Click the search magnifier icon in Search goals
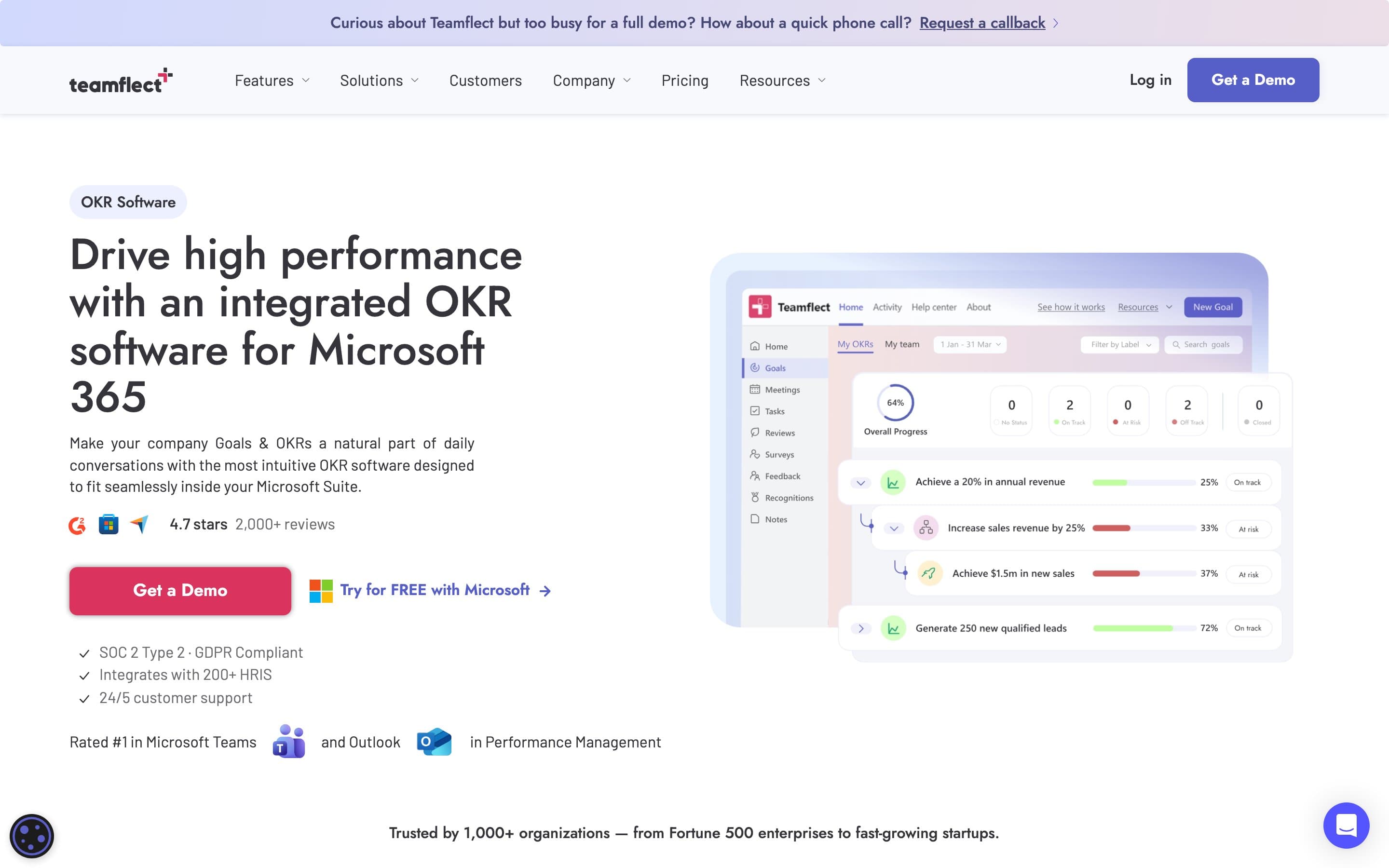1389x868 pixels. [x=1176, y=344]
